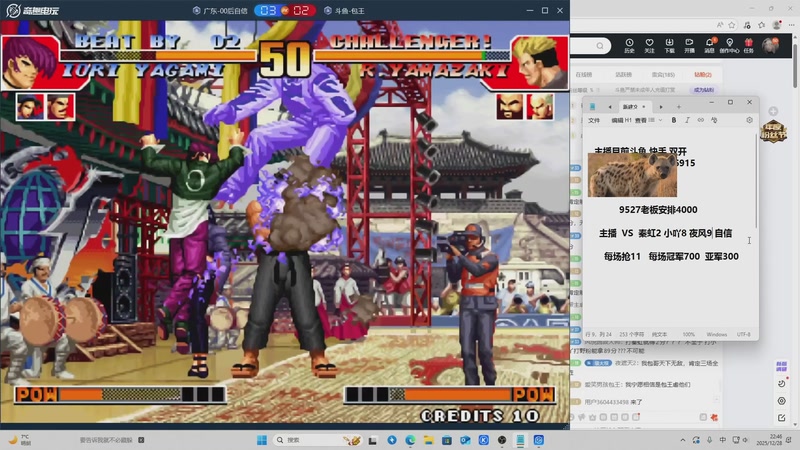Click the red envelope icon in chat toolbar
Screen dimensions: 800x450
coord(714,417)
